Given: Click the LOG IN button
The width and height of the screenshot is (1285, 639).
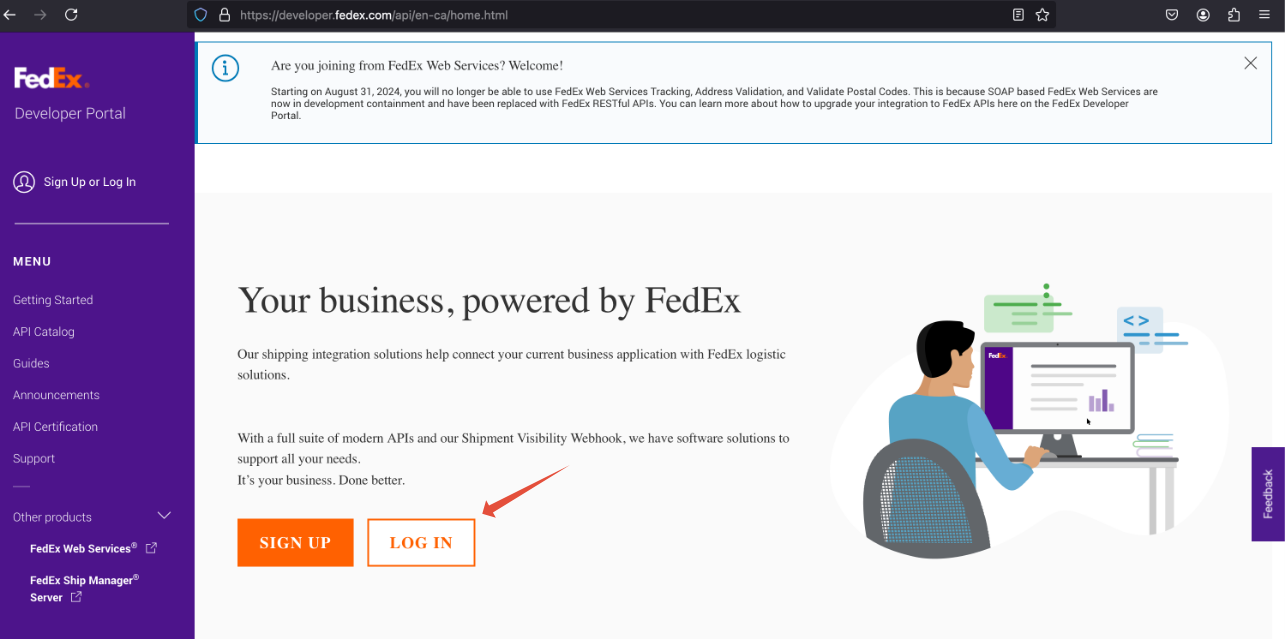Looking at the screenshot, I should [421, 542].
